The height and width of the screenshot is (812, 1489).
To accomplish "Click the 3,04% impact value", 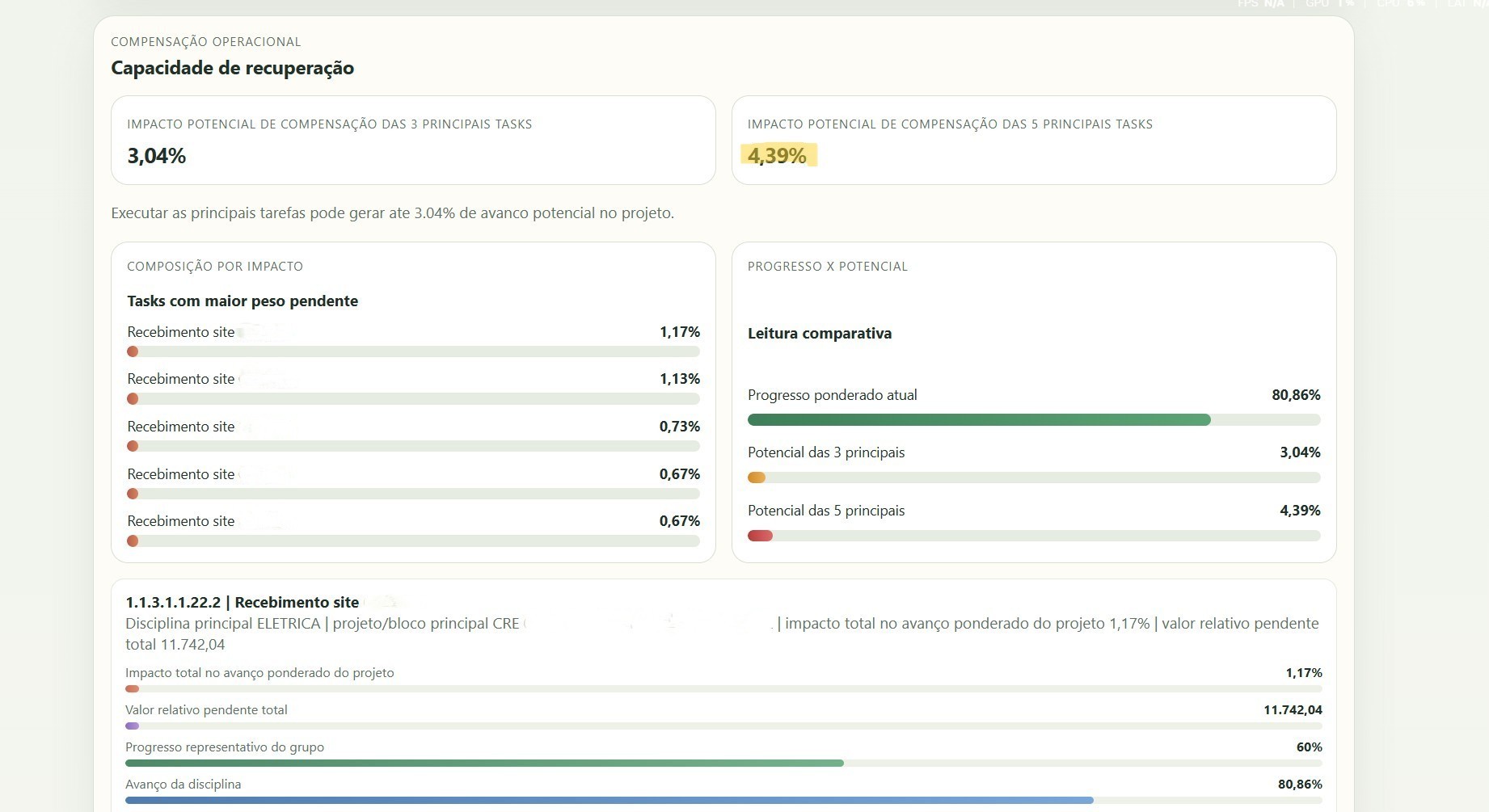I will [155, 155].
